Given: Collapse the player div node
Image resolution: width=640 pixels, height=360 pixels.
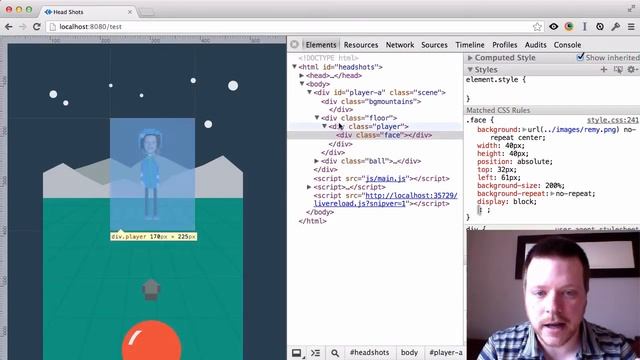Looking at the screenshot, I should coord(324,127).
